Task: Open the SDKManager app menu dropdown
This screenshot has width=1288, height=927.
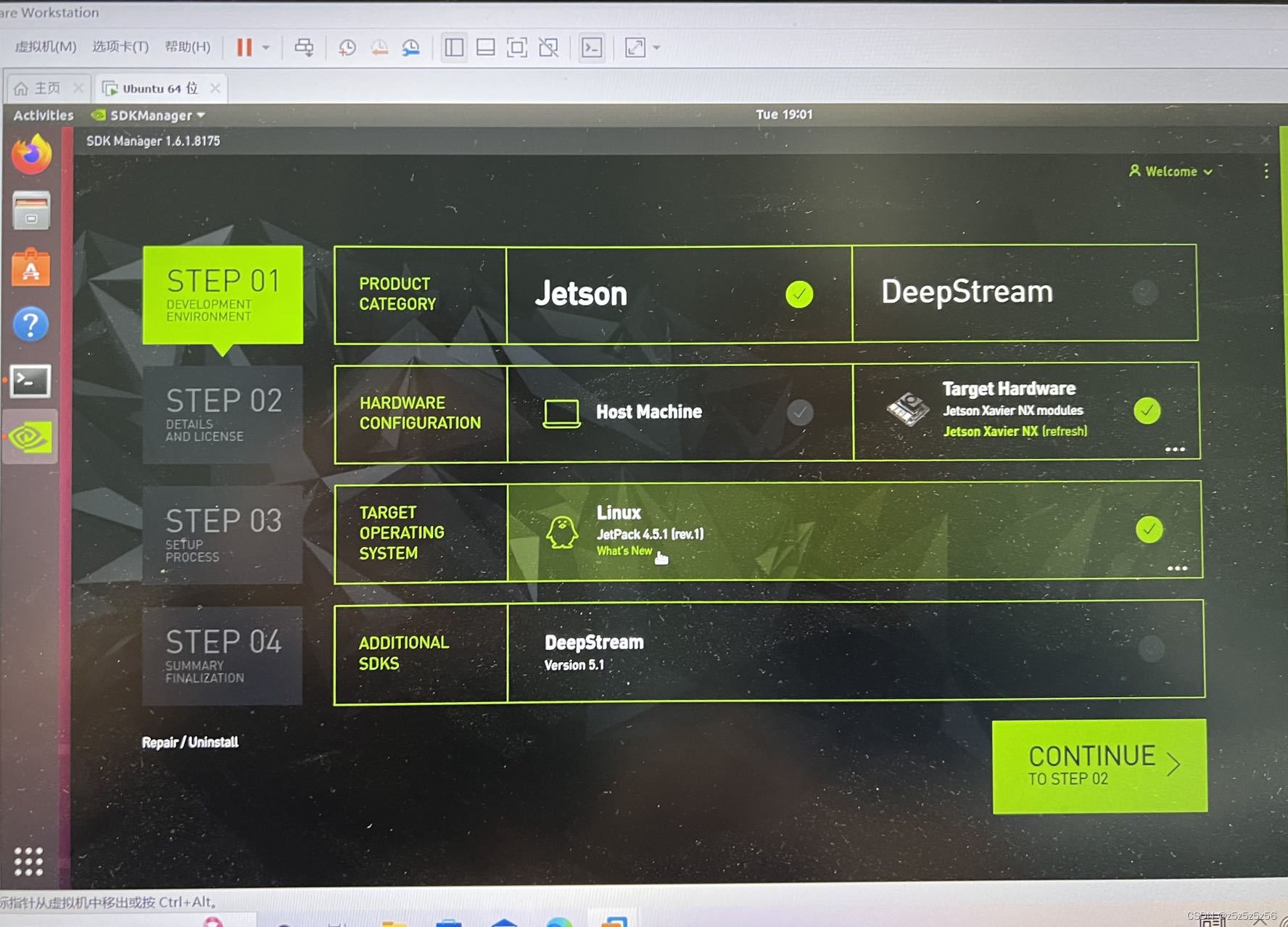Action: 148,115
